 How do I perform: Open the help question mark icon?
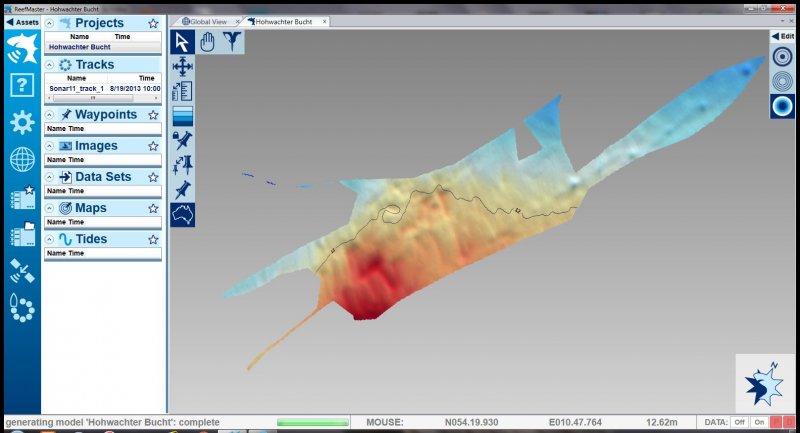click(x=22, y=85)
